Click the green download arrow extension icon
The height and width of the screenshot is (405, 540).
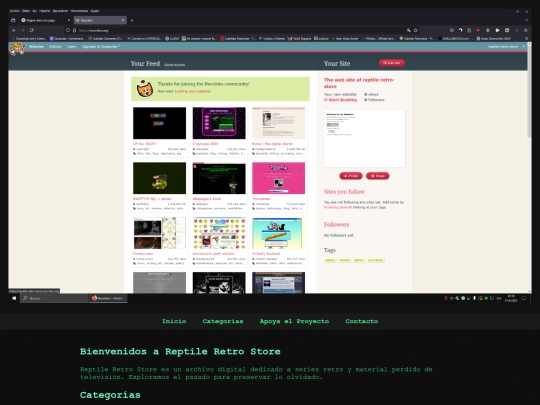click(x=488, y=30)
